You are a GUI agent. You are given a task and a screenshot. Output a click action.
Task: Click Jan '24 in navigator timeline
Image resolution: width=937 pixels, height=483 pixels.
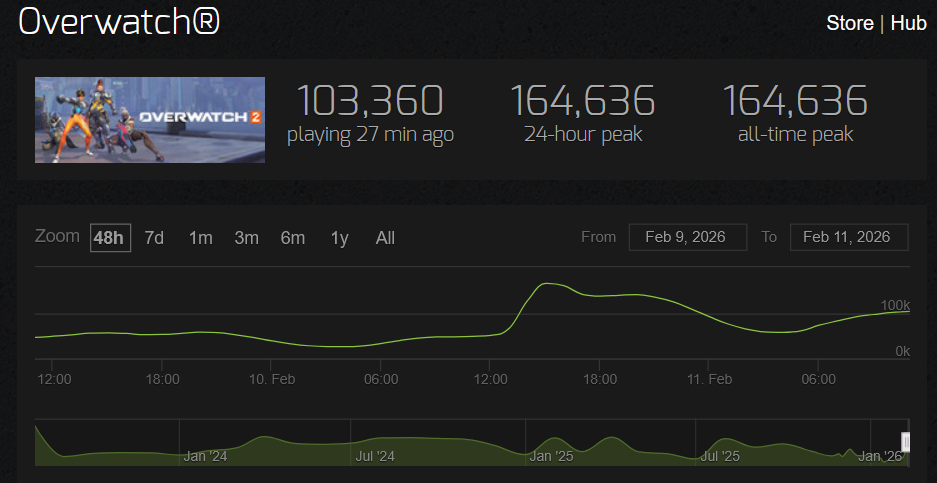(205, 457)
